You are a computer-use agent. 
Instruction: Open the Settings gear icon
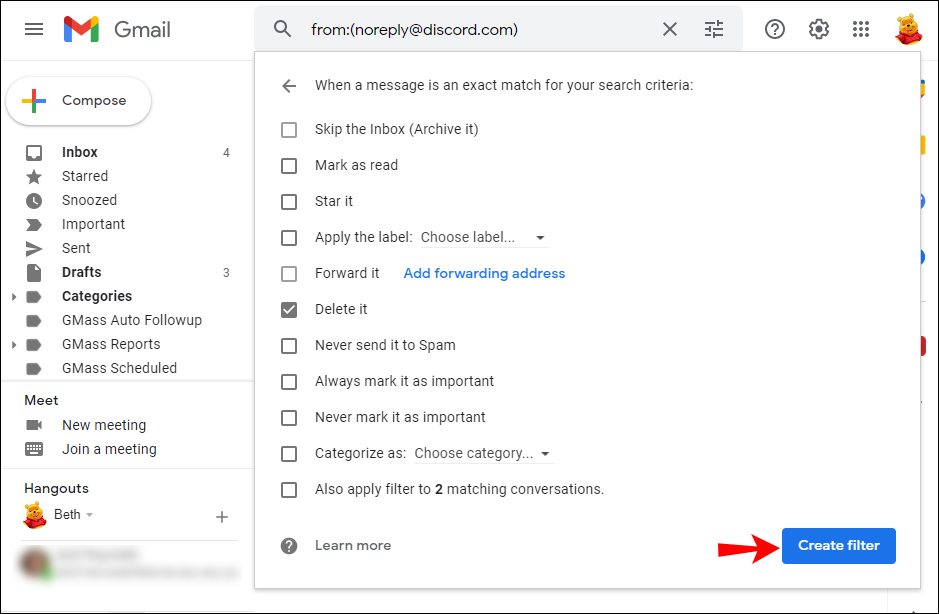[x=818, y=29]
